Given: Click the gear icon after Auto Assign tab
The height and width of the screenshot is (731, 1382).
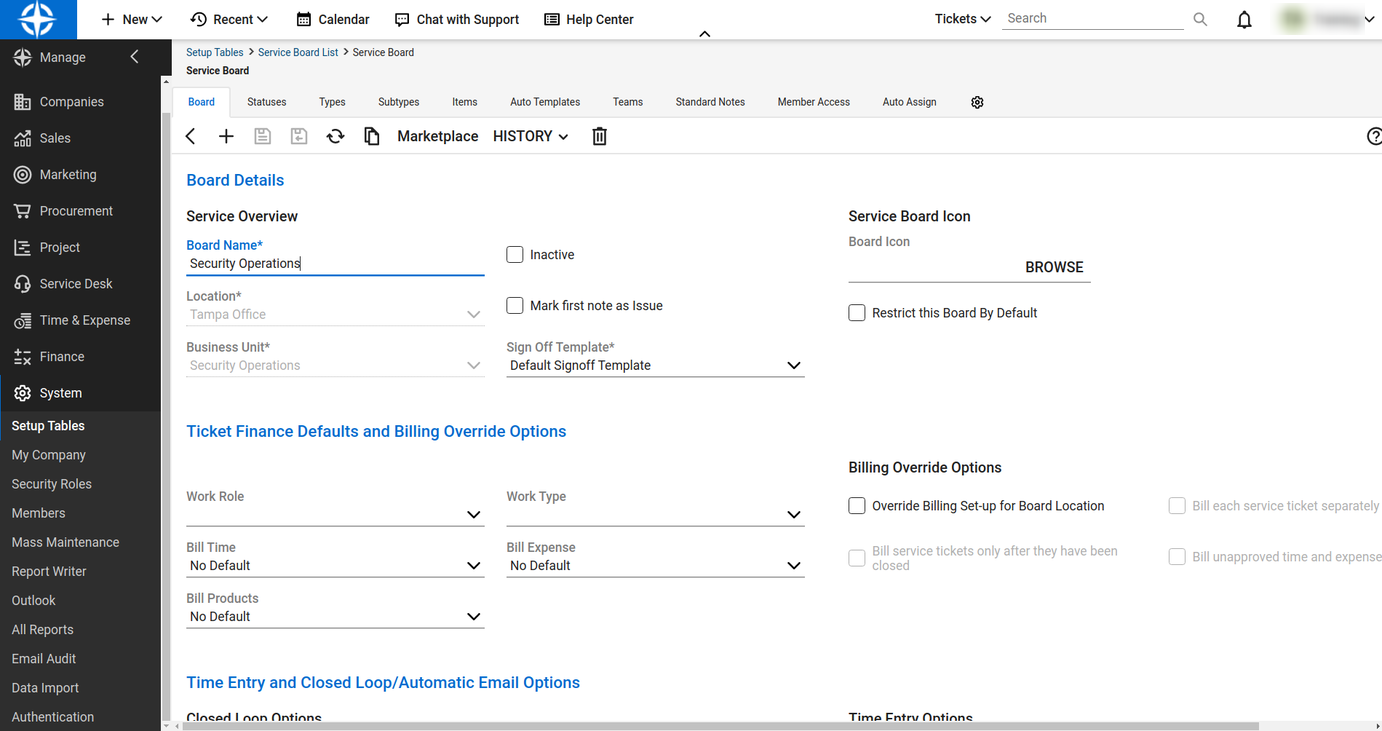Looking at the screenshot, I should click(x=977, y=102).
